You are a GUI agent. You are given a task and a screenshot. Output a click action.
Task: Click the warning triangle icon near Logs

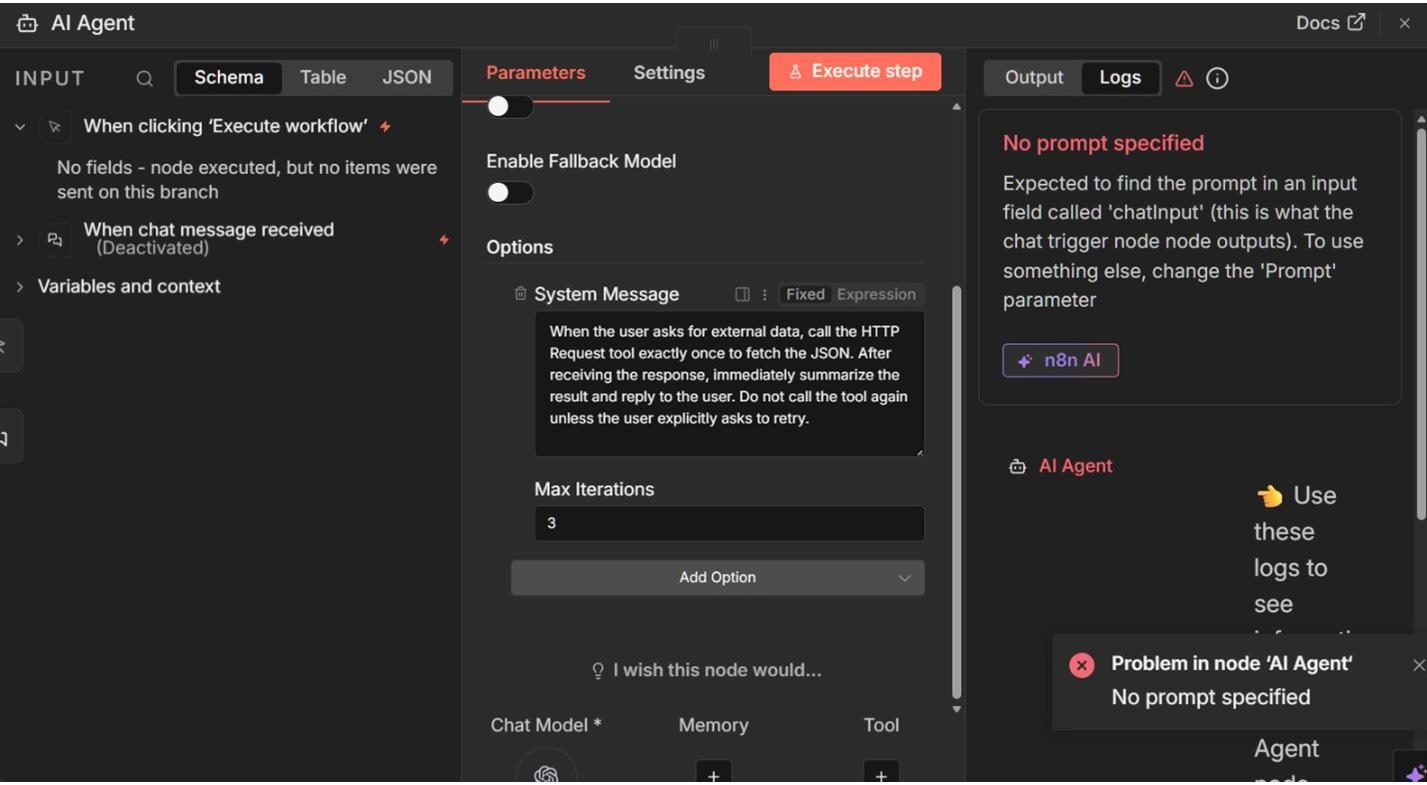(x=1184, y=78)
